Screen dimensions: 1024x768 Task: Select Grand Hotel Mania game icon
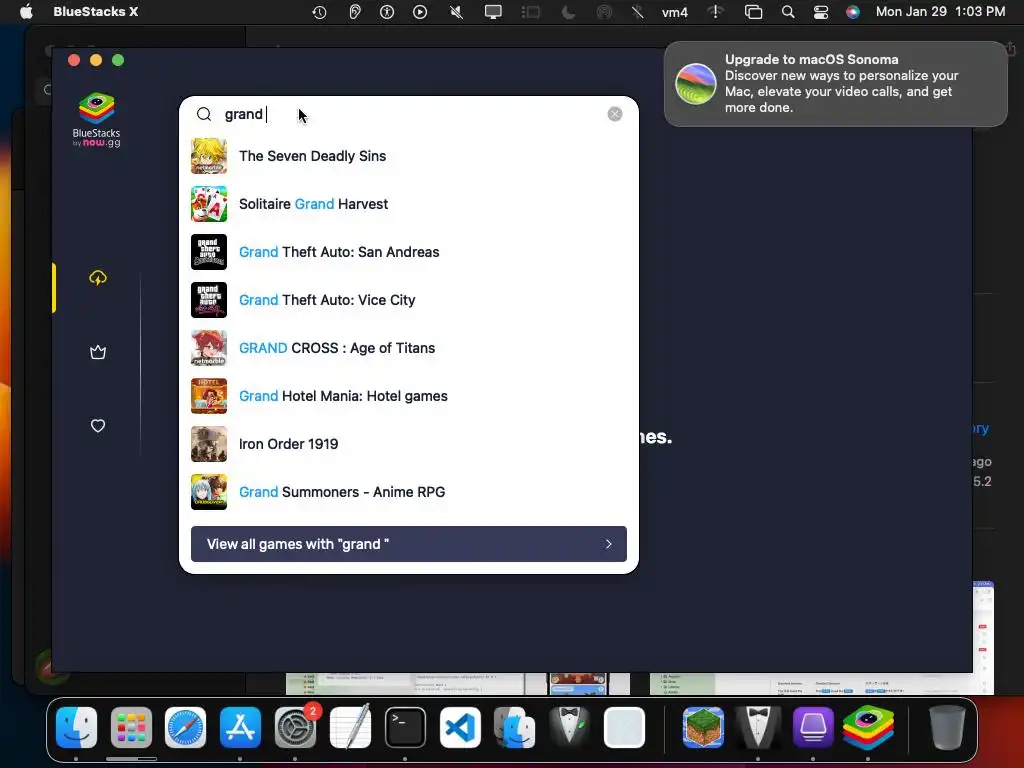tap(209, 396)
